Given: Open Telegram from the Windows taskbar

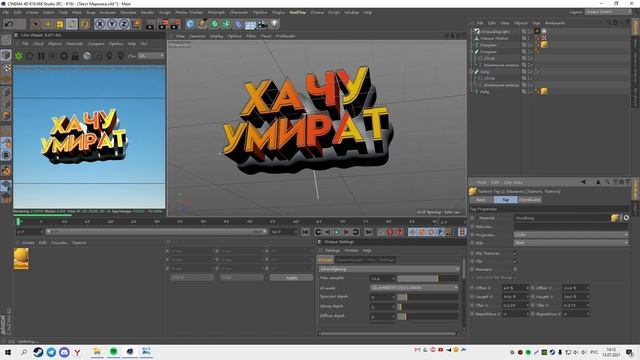Looking at the screenshot, I should point(51,352).
